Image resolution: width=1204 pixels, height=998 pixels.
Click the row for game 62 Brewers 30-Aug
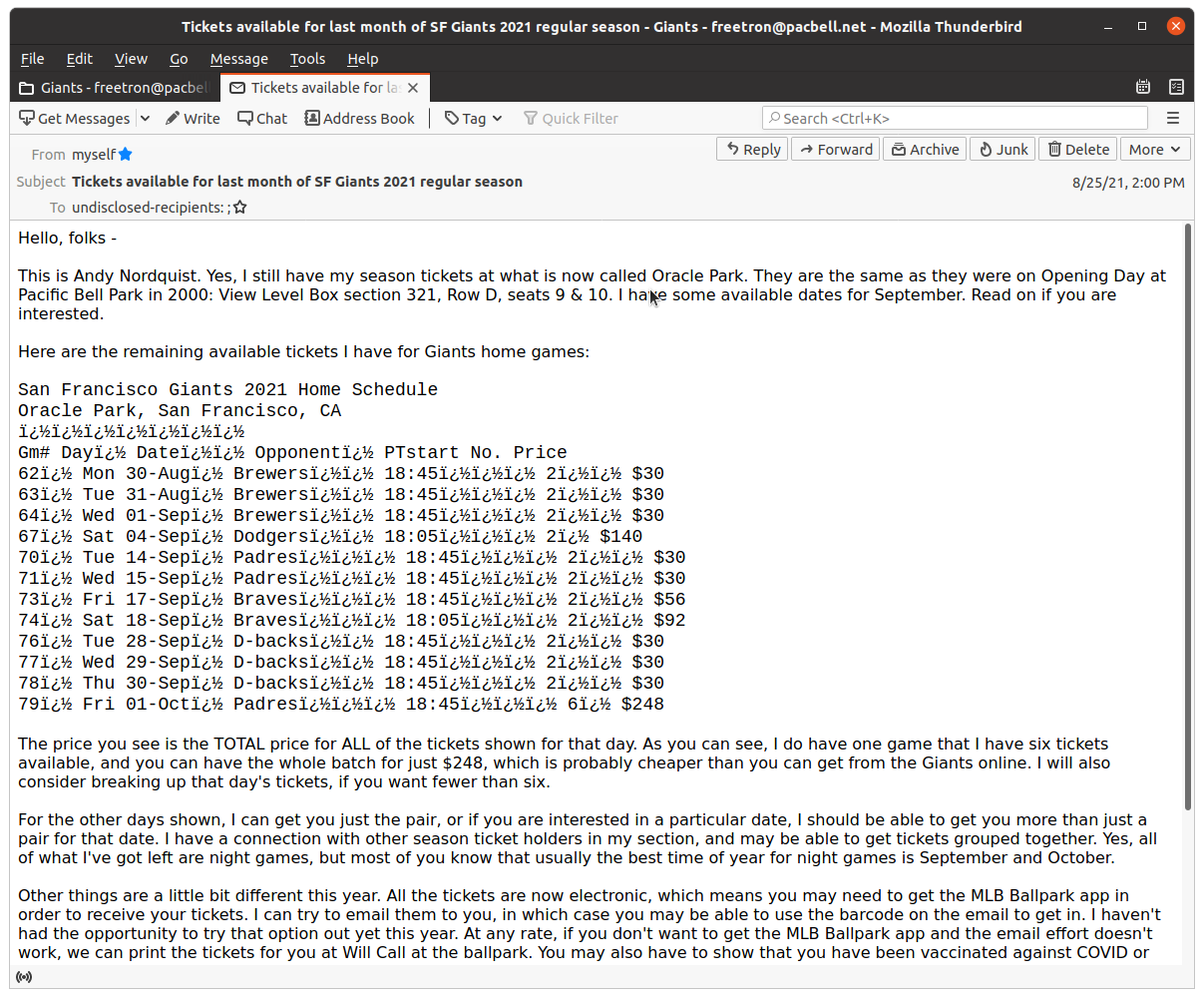coord(341,473)
